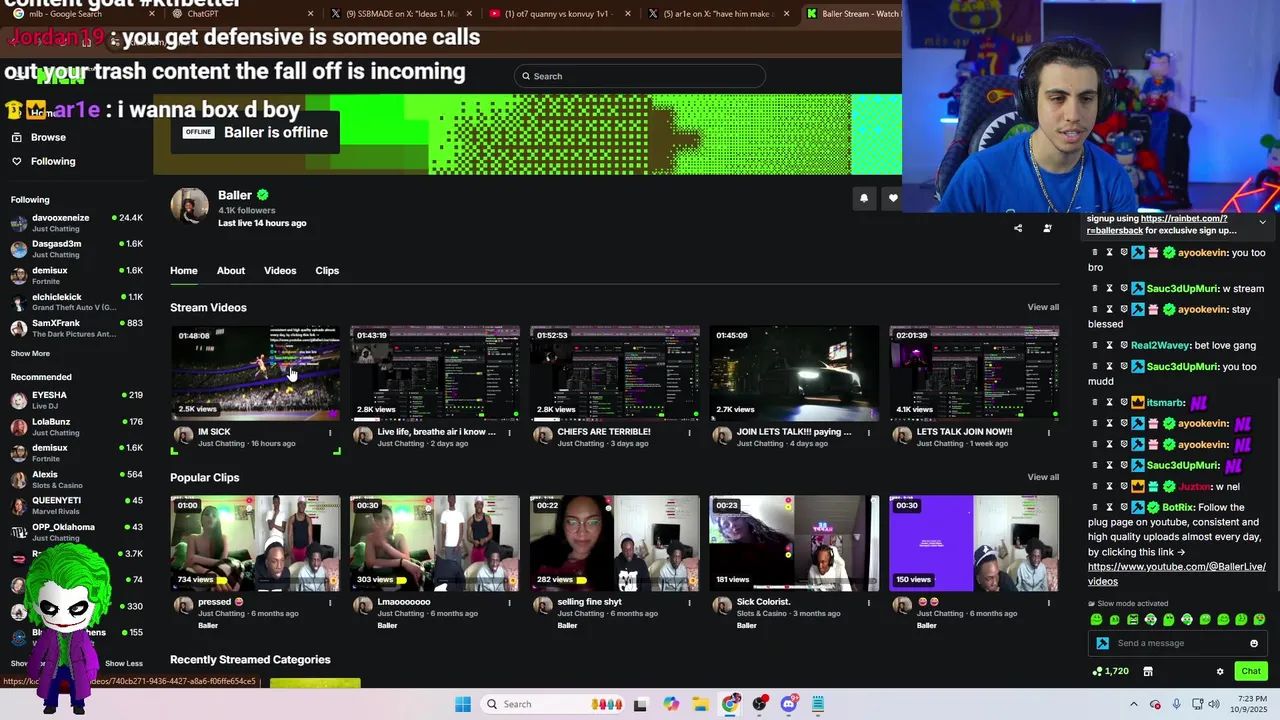Open the IM SICK stream video thumbnail

pos(255,373)
